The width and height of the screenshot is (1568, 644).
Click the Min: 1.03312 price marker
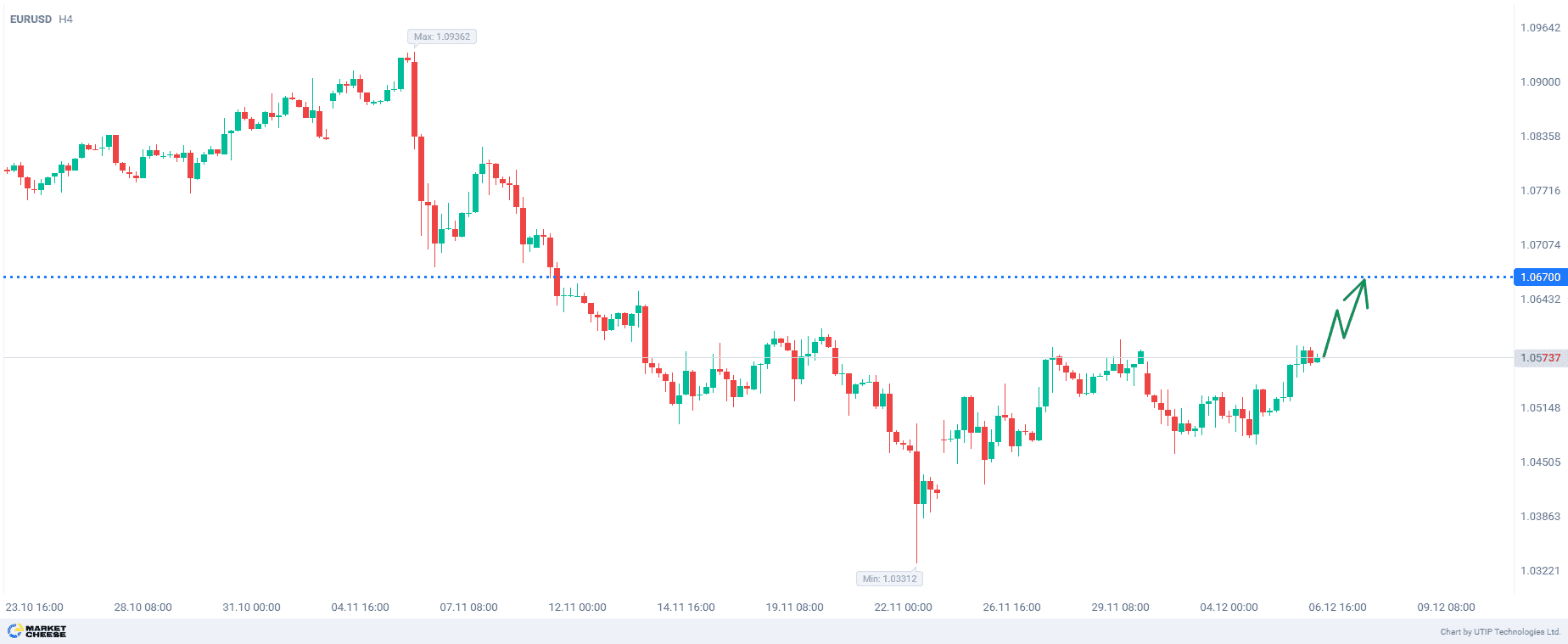[889, 579]
